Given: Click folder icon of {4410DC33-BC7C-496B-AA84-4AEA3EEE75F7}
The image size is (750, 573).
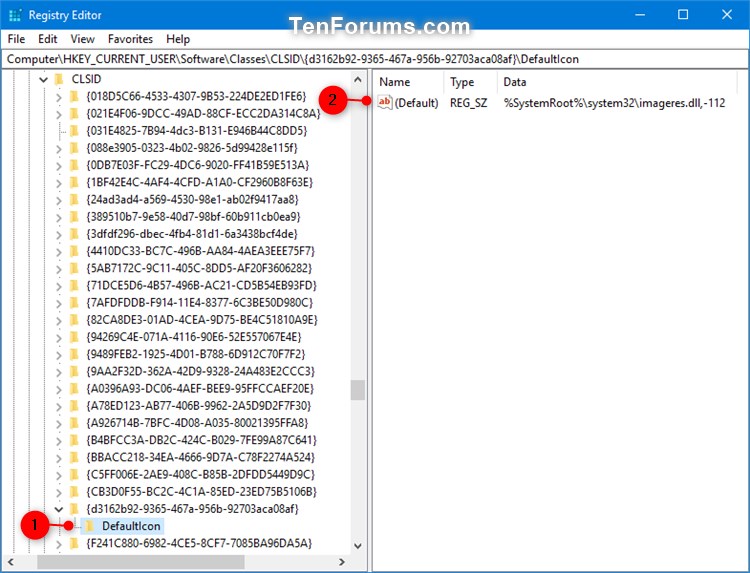Looking at the screenshot, I should pos(74,251).
